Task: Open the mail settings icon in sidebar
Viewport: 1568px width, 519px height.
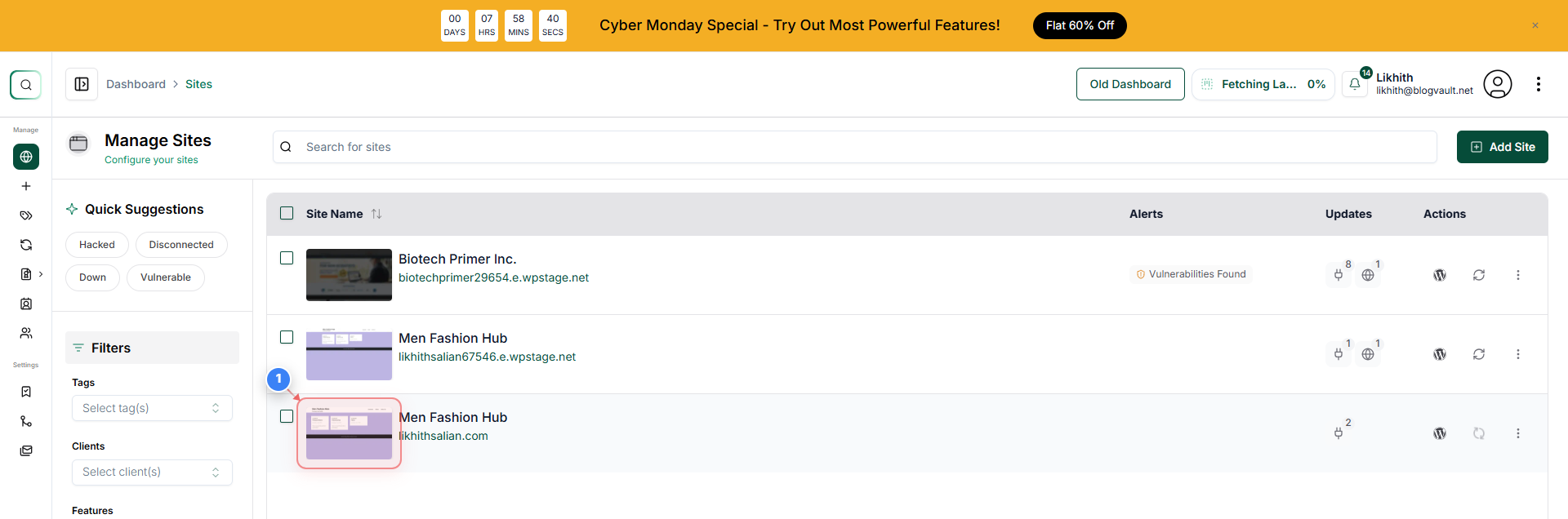Action: click(x=26, y=450)
